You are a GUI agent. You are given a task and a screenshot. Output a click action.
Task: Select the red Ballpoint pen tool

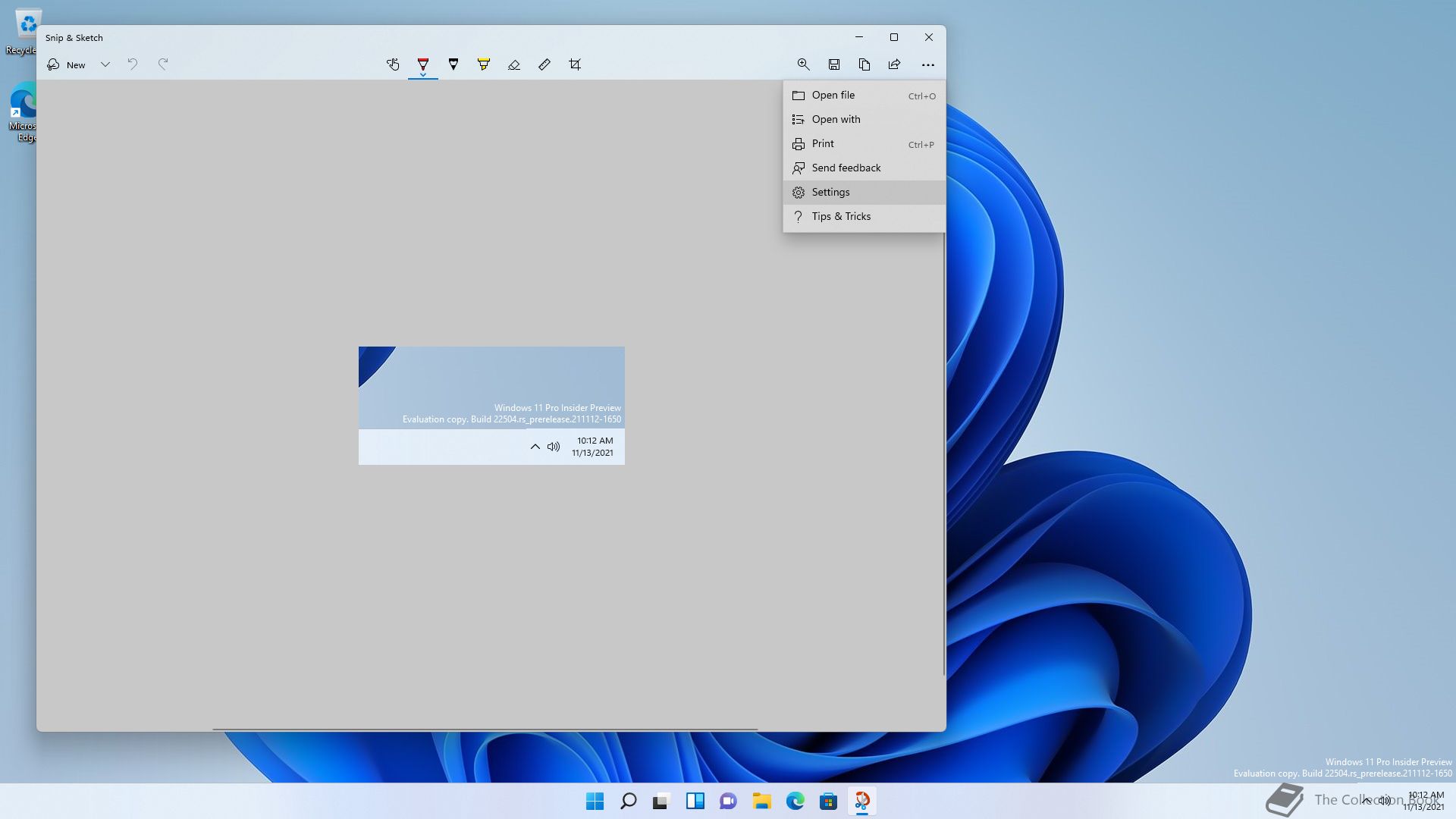423,64
